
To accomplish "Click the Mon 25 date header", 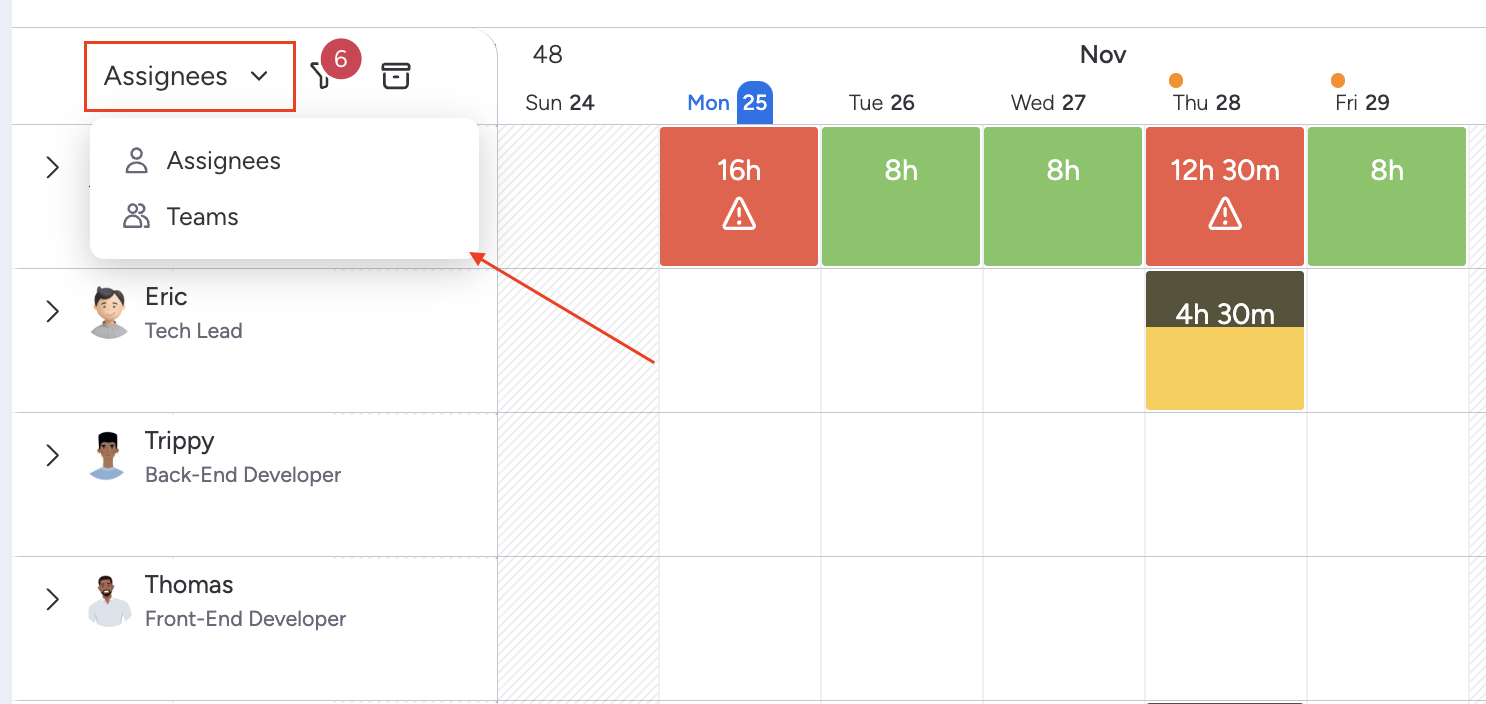I will coord(729,102).
